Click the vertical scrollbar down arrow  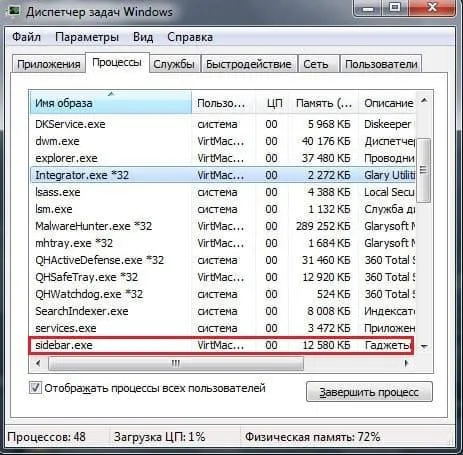pyautogui.click(x=424, y=347)
